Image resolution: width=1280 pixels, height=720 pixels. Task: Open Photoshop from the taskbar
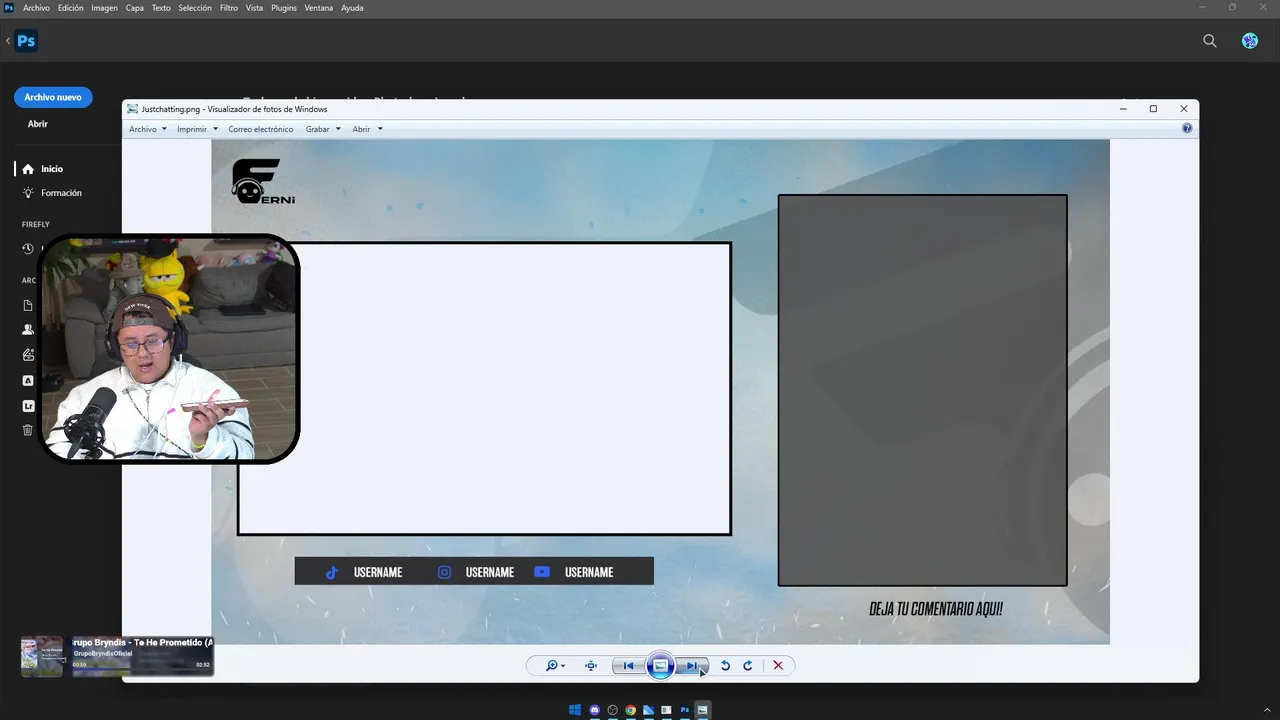tap(685, 710)
